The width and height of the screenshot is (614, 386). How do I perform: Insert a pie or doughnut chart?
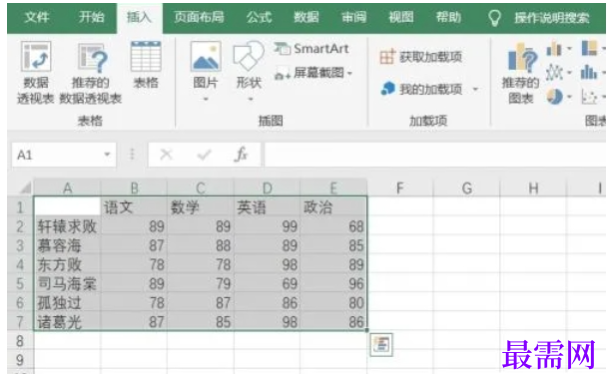(x=554, y=96)
